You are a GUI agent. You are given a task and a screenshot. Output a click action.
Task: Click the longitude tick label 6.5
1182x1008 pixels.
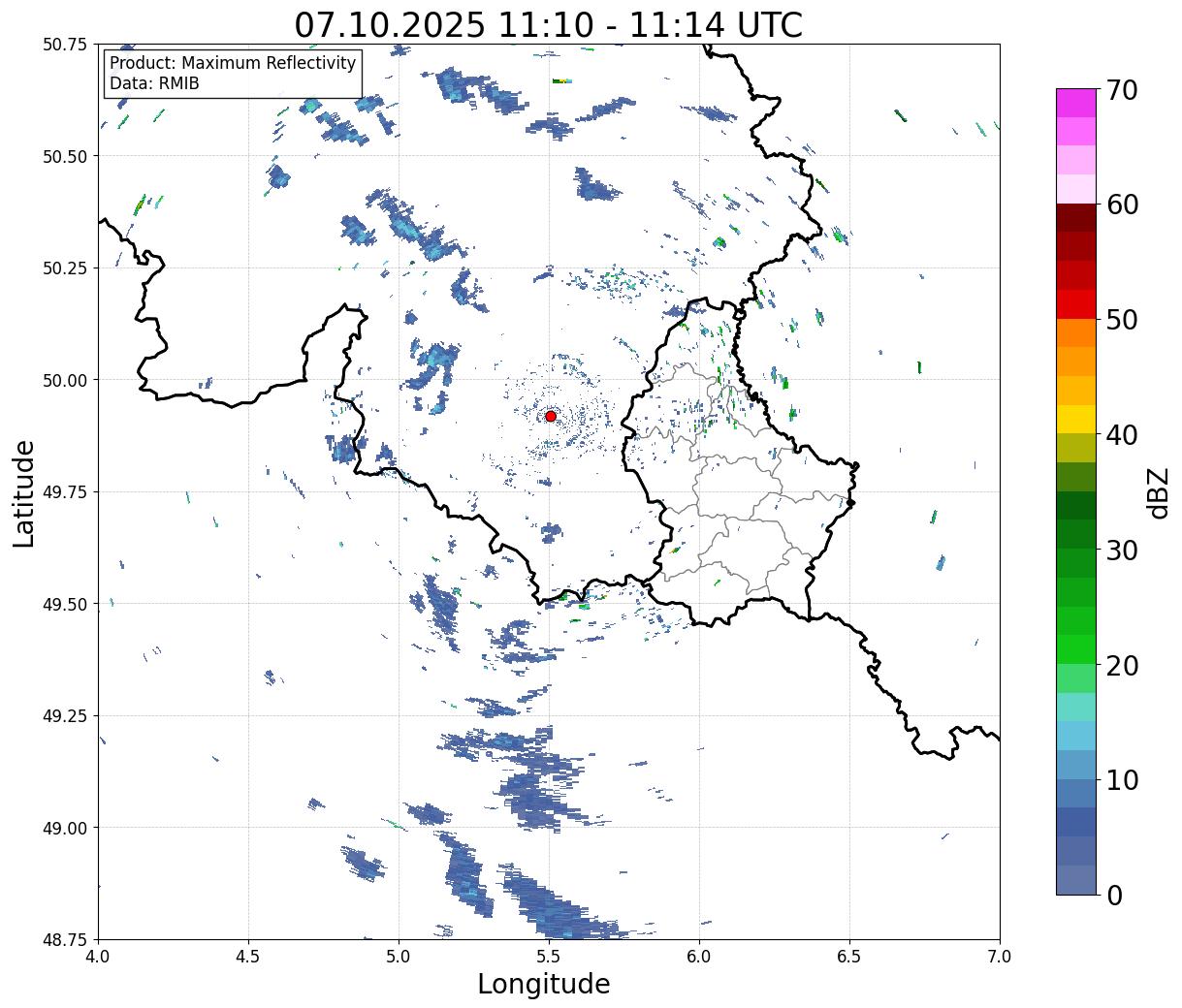[849, 956]
